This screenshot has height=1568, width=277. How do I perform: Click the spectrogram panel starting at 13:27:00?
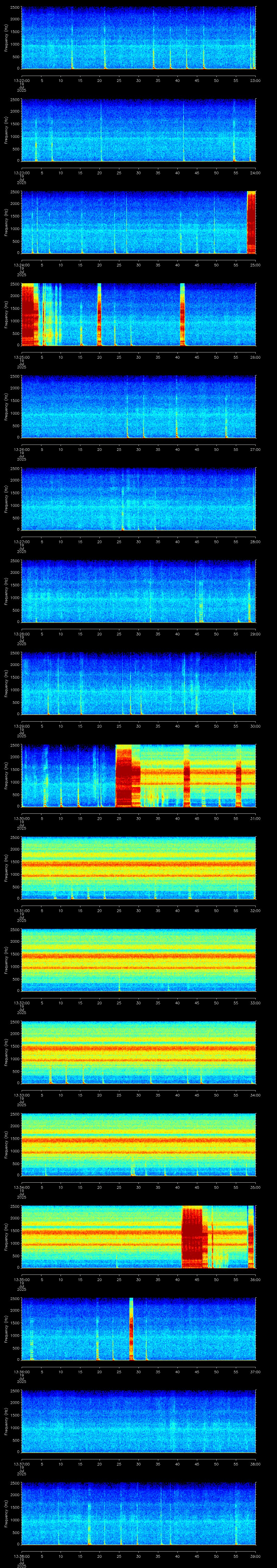pos(138,499)
